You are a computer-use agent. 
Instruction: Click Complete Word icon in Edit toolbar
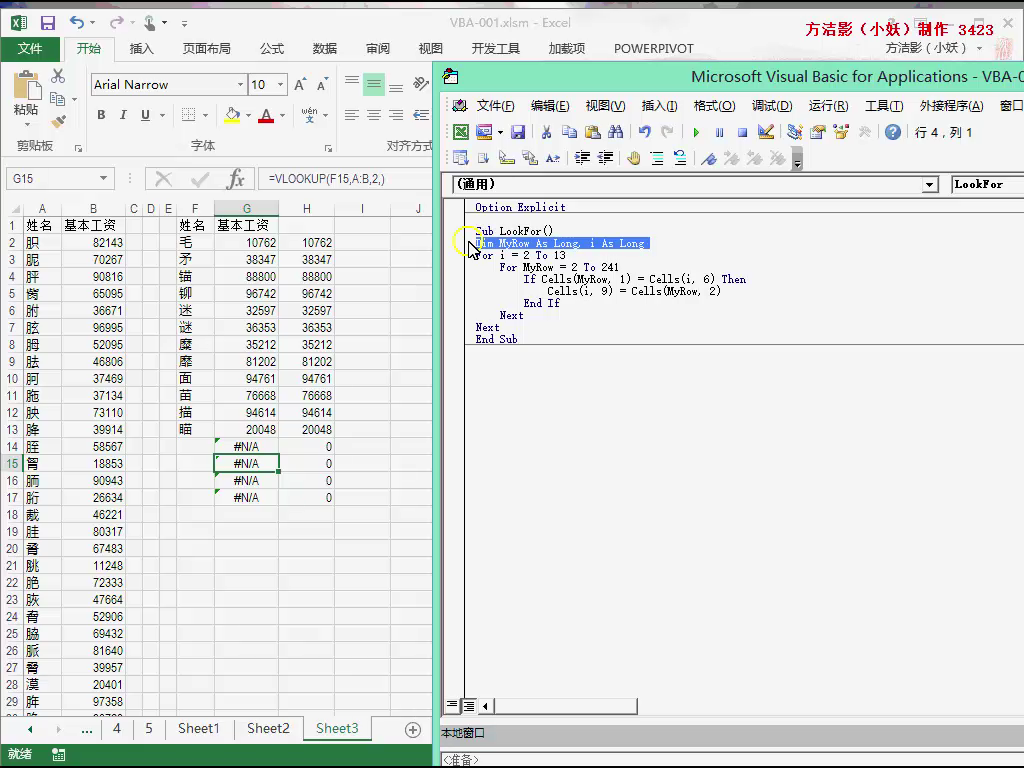coord(552,157)
